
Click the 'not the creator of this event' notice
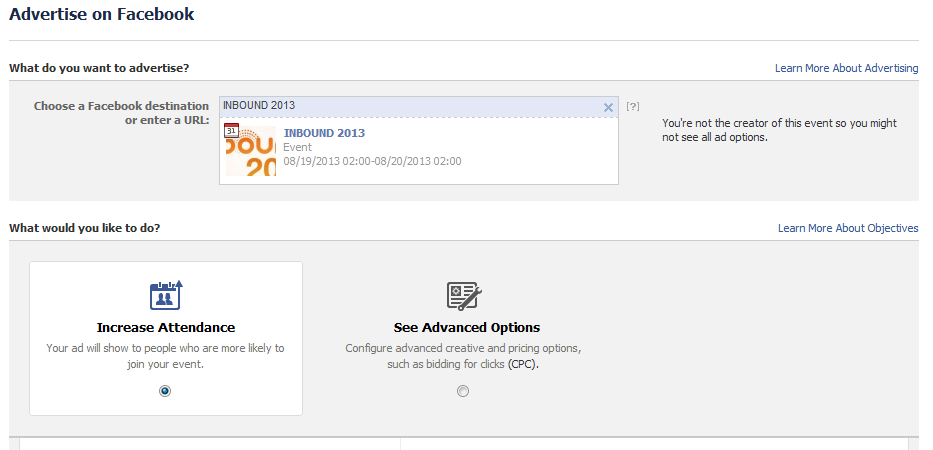click(x=779, y=130)
